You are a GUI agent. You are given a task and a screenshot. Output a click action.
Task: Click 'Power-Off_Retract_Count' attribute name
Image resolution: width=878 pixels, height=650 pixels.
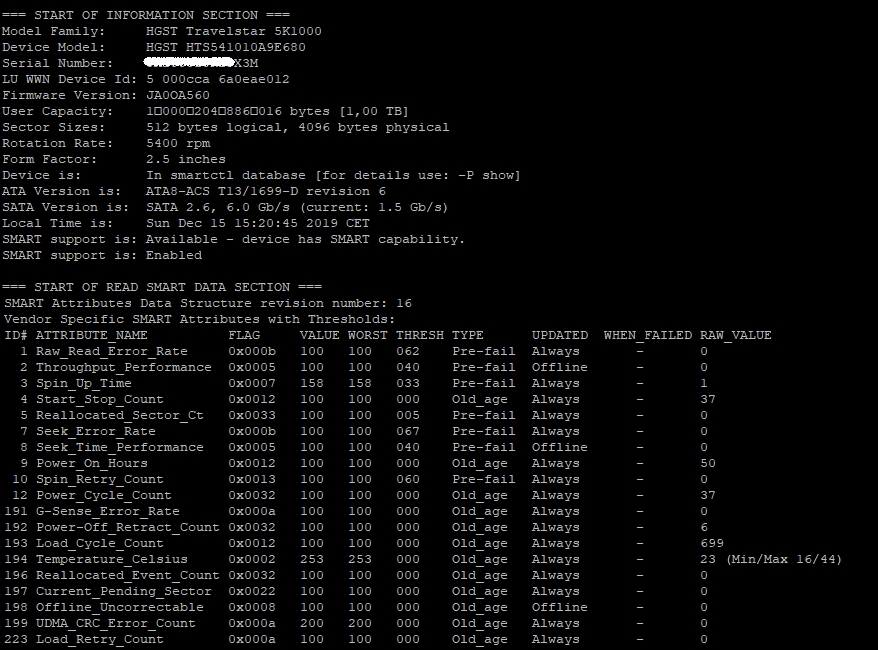point(128,527)
